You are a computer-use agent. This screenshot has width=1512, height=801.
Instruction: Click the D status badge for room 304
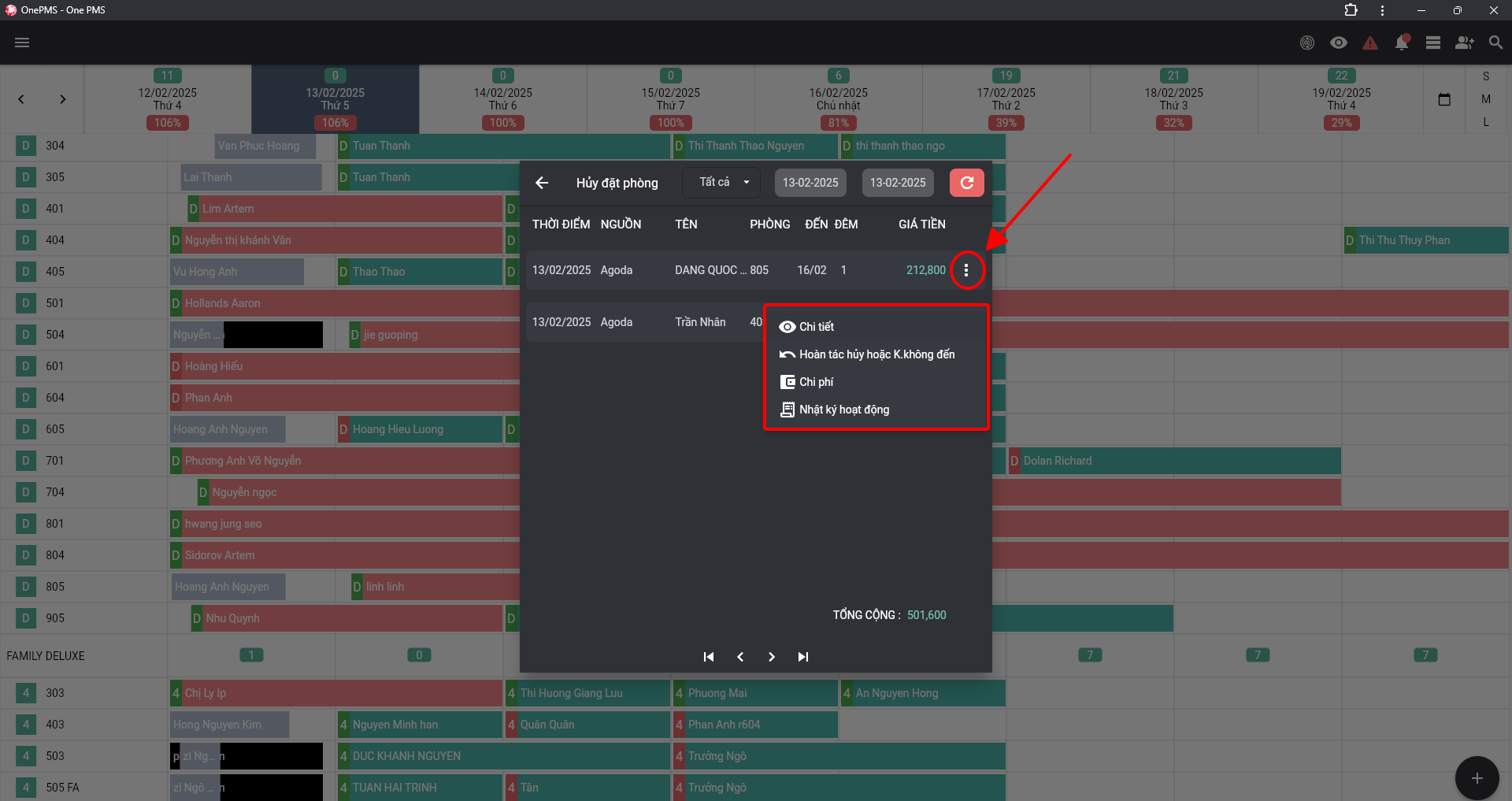click(26, 146)
